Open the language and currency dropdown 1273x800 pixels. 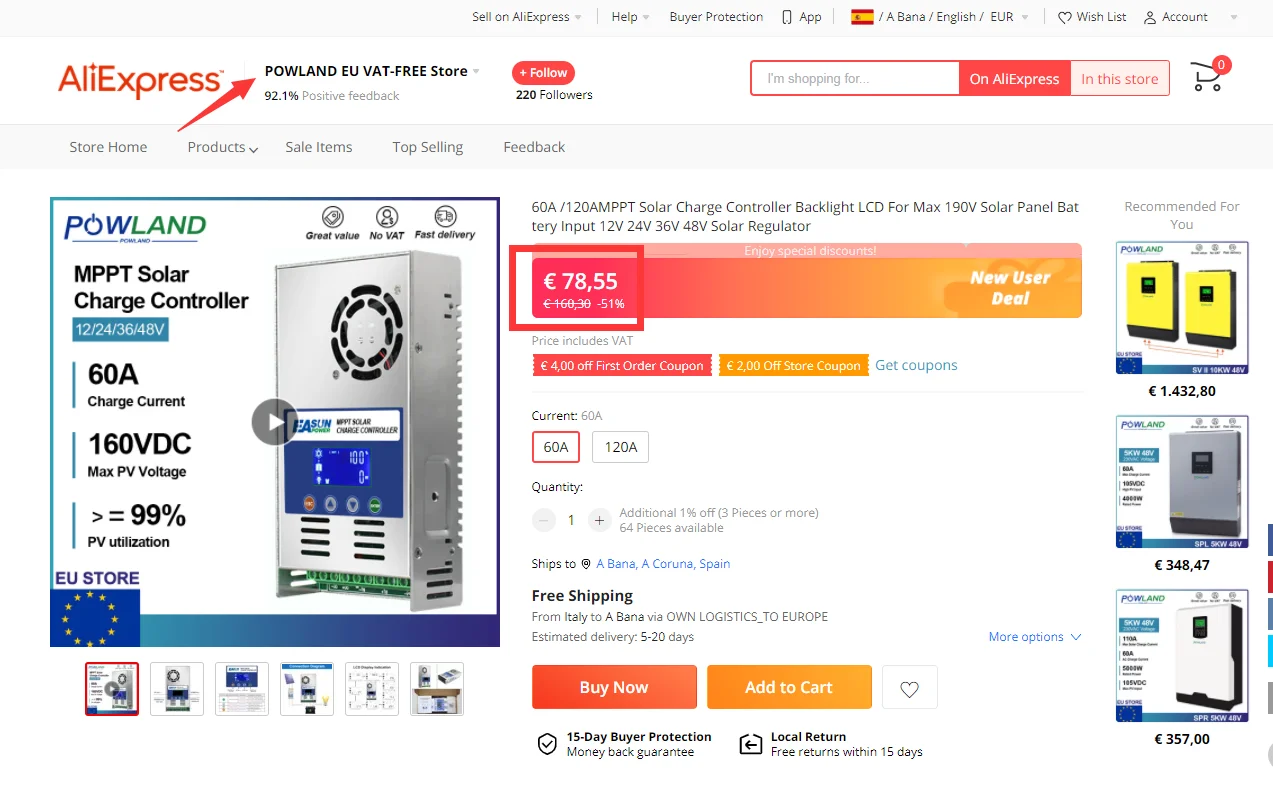coord(942,17)
